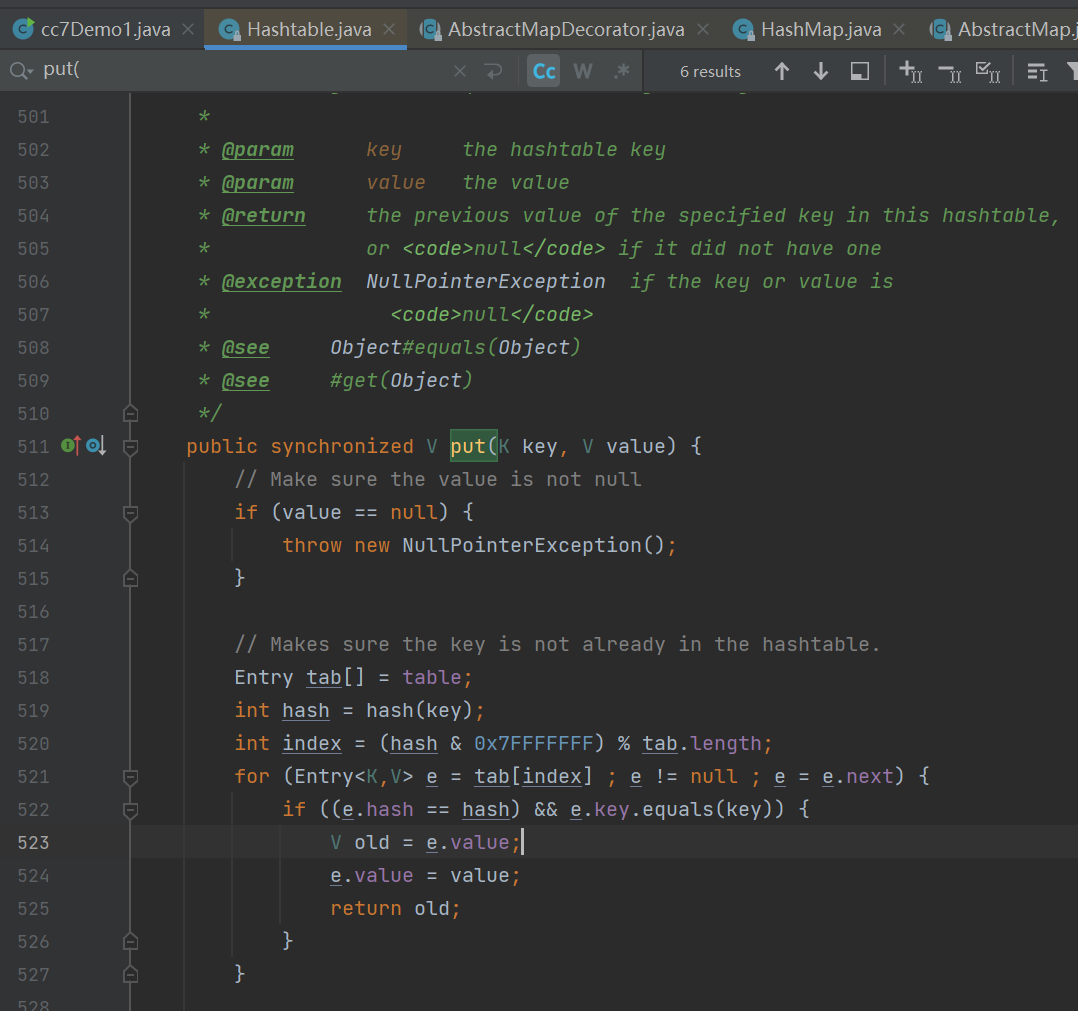Click 0x7FFFFFFF constant on line 520

534,744
